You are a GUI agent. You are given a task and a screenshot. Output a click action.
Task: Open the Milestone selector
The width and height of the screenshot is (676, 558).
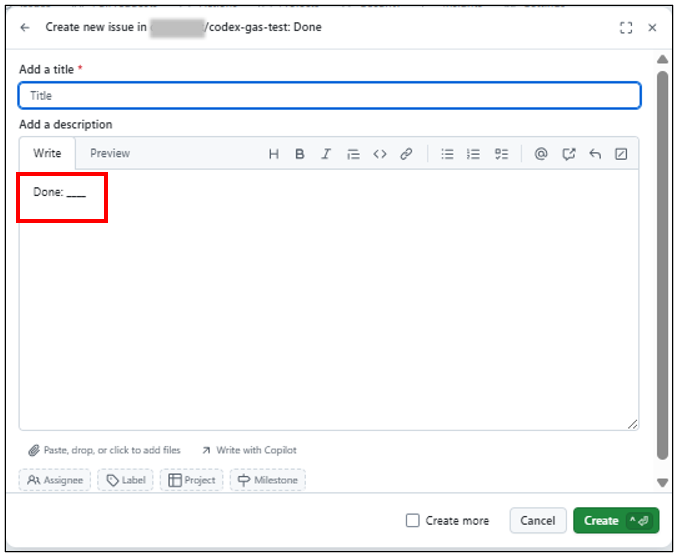[268, 480]
